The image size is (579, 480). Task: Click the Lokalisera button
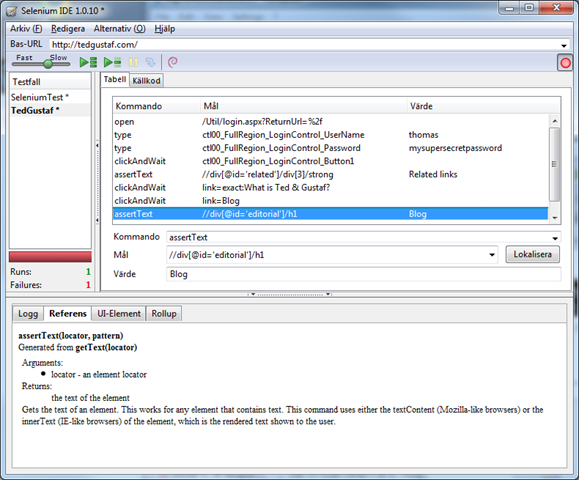532,254
